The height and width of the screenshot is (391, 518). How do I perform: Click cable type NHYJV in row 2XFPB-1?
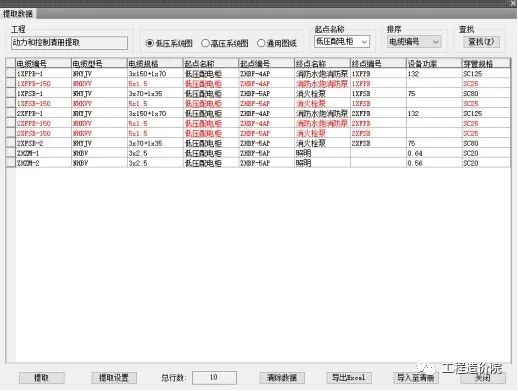[99, 114]
